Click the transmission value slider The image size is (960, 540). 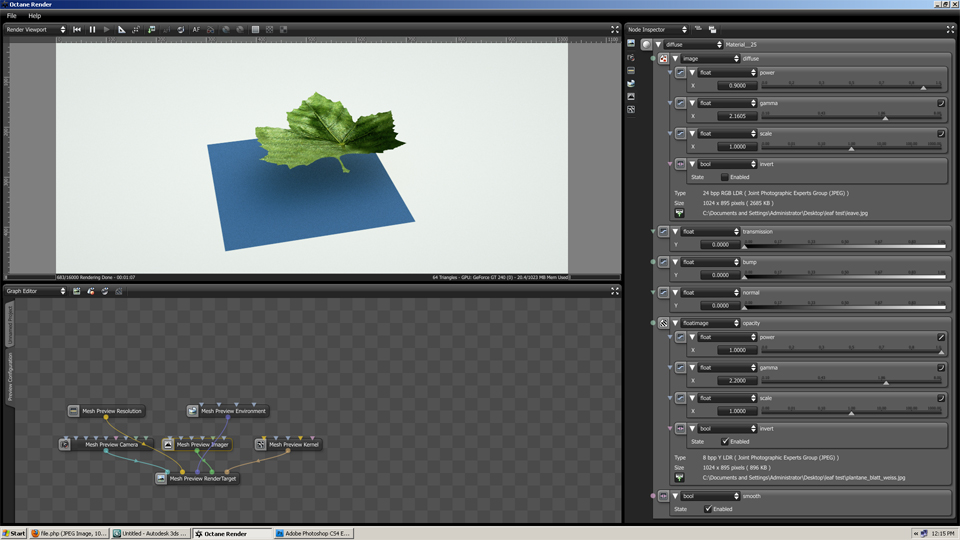(x=845, y=244)
